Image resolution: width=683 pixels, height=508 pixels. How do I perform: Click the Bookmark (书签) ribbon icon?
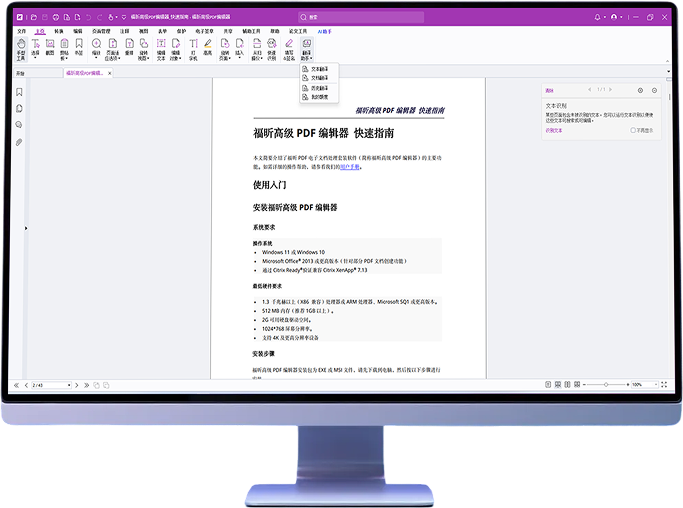pyautogui.click(x=79, y=47)
